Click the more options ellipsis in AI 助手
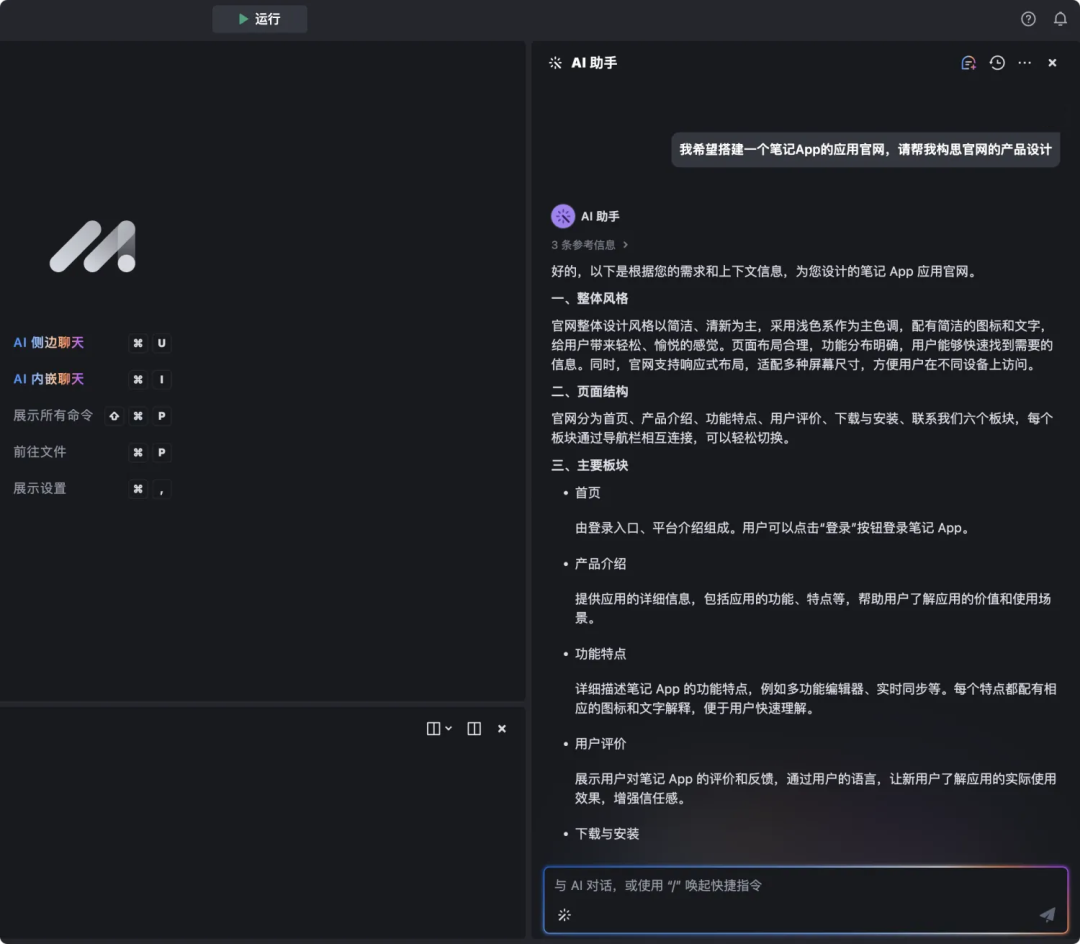1080x944 pixels. point(1024,62)
